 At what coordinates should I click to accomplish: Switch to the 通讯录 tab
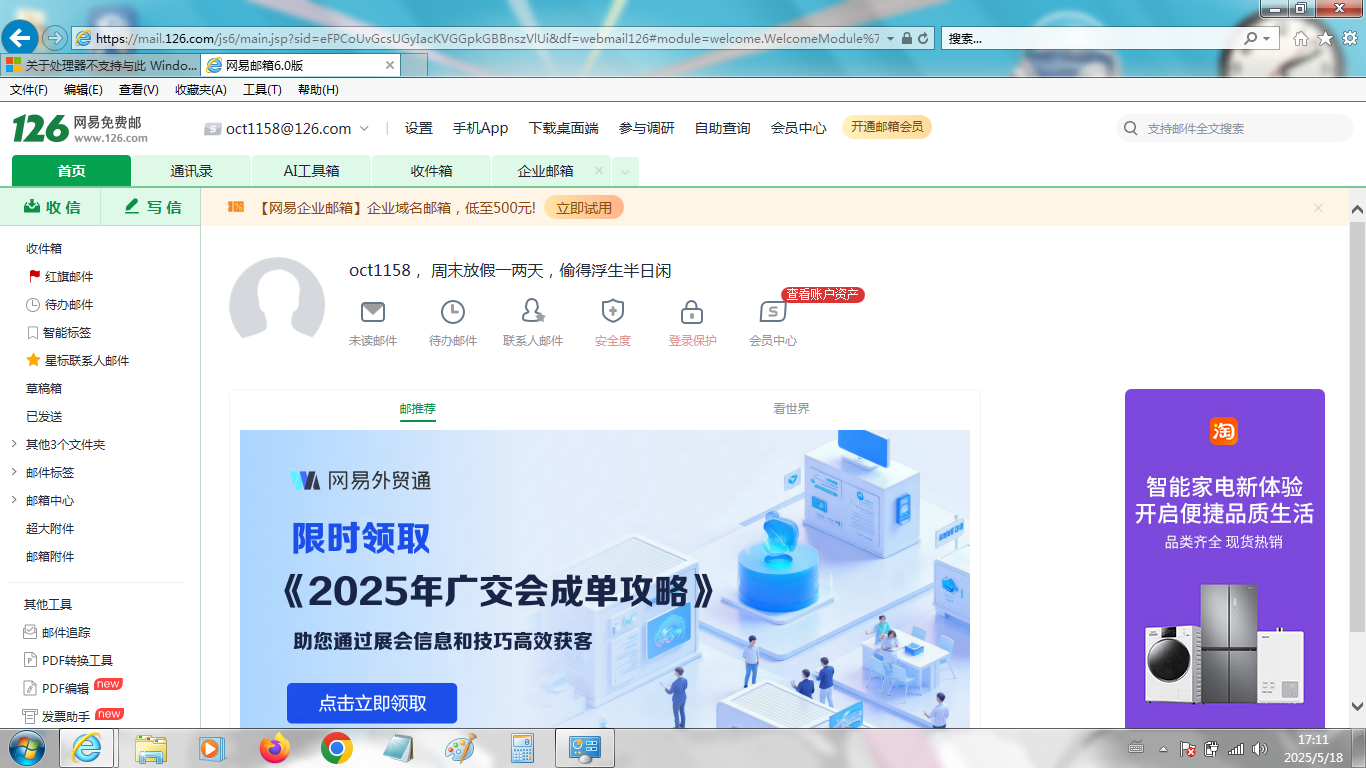point(191,171)
